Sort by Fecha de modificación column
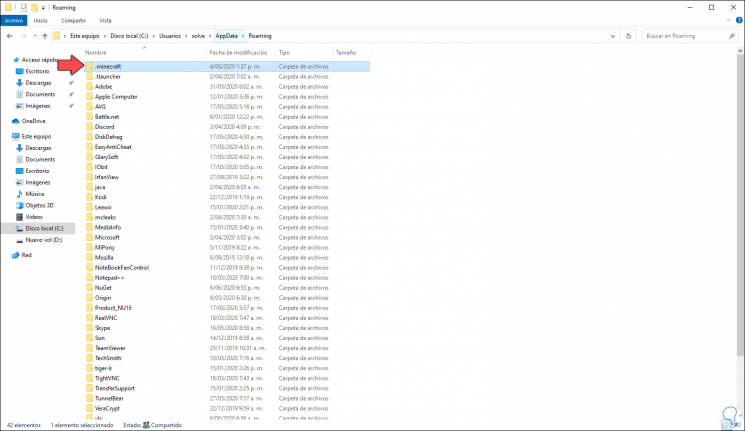Screen dimensions: 745x431 (241, 53)
